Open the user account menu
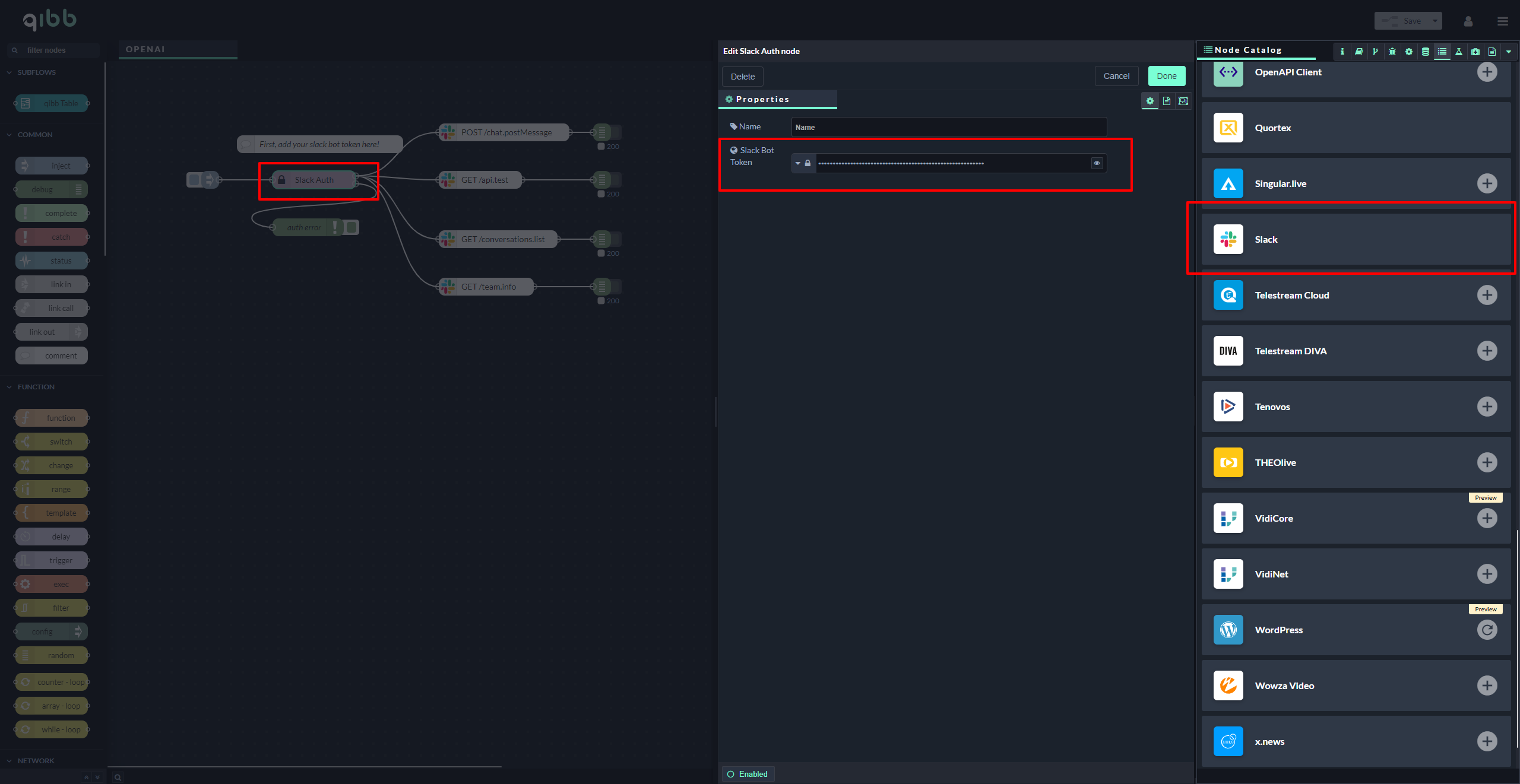Screen dimensions: 1520x784 click(x=1468, y=21)
